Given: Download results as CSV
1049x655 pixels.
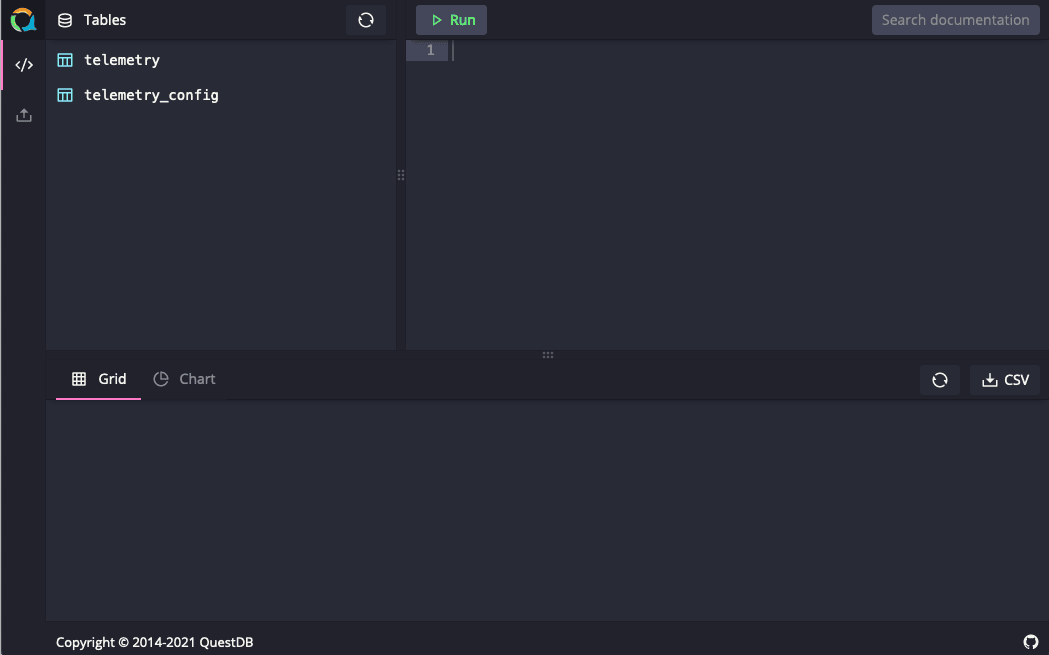Looking at the screenshot, I should click(1005, 380).
